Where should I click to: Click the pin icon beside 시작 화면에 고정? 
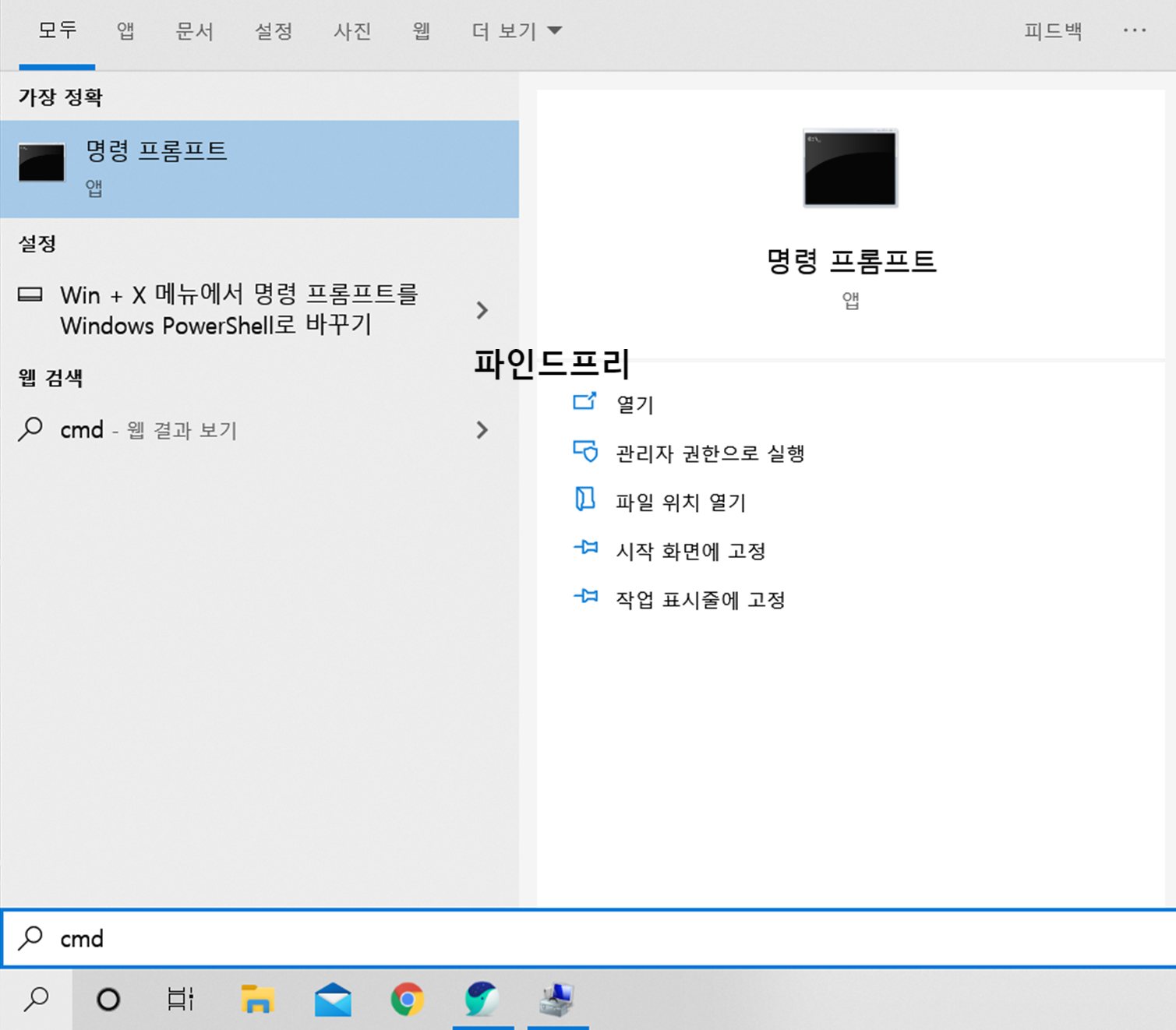pos(586,548)
